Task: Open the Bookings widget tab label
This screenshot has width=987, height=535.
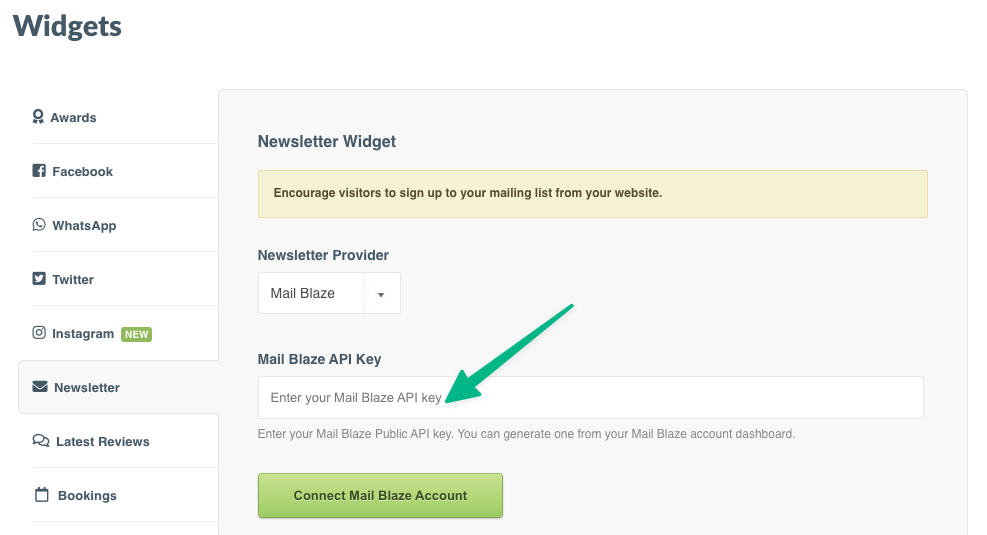Action: point(87,496)
